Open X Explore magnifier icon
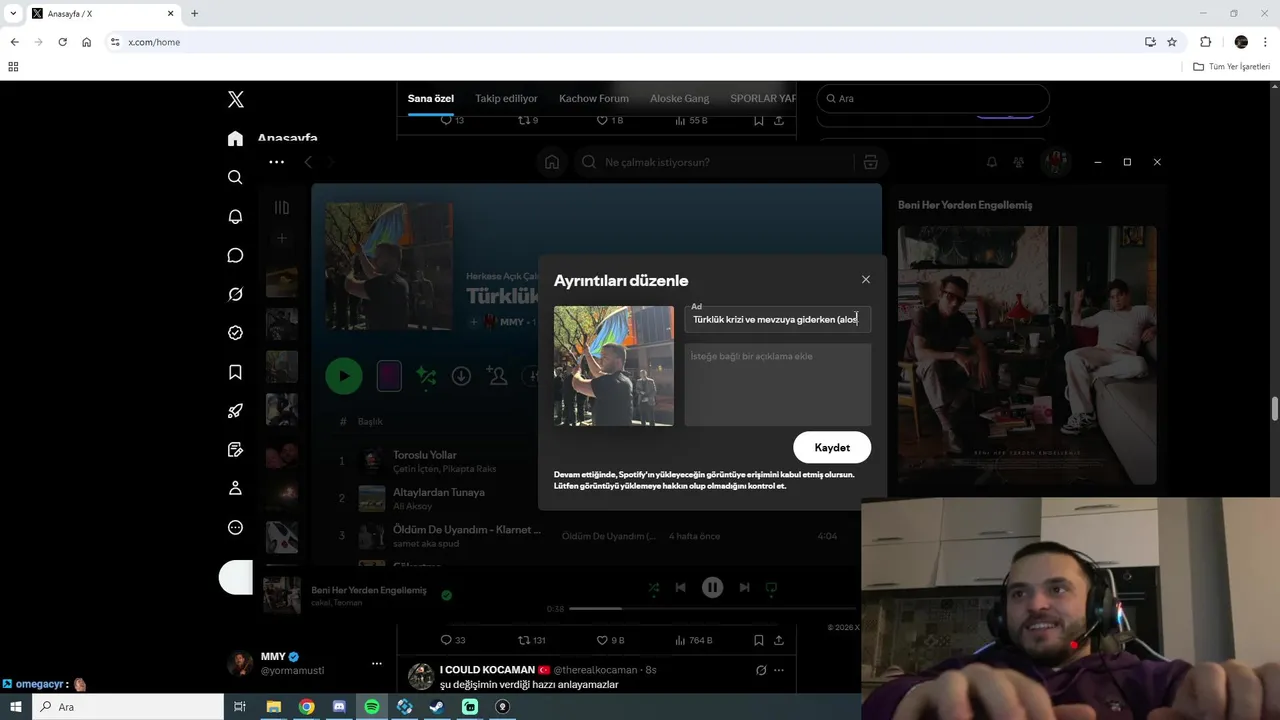 click(235, 177)
